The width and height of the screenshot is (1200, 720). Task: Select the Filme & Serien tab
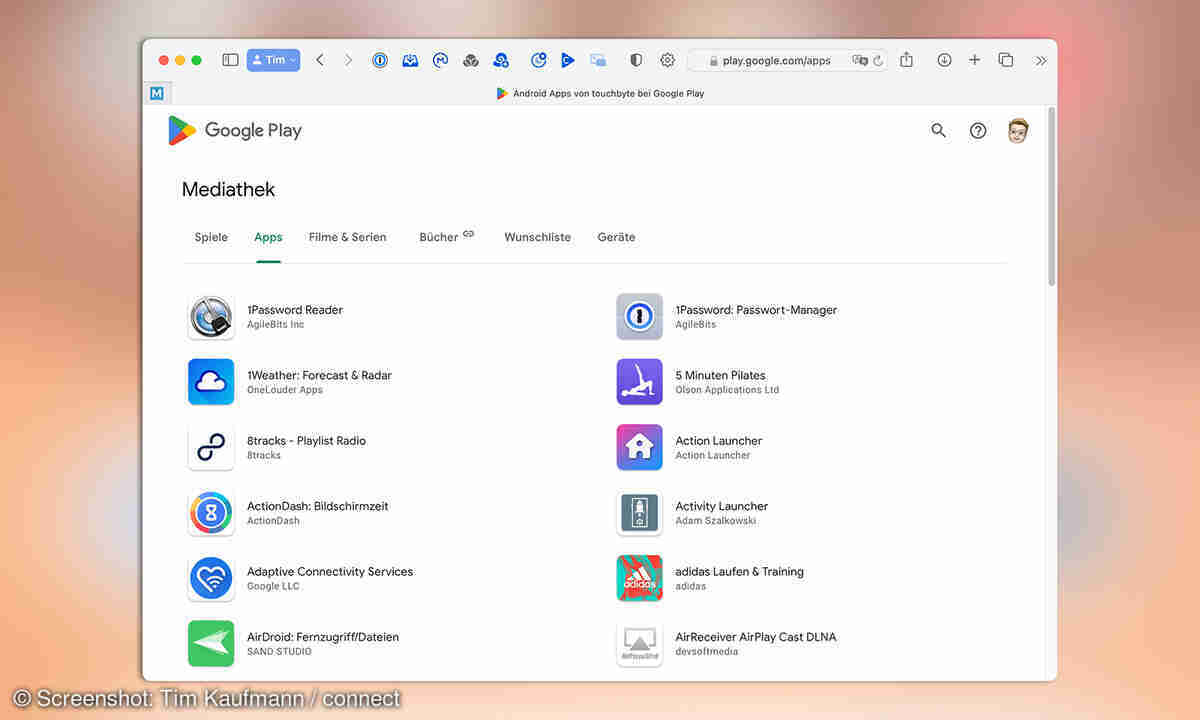tap(347, 237)
